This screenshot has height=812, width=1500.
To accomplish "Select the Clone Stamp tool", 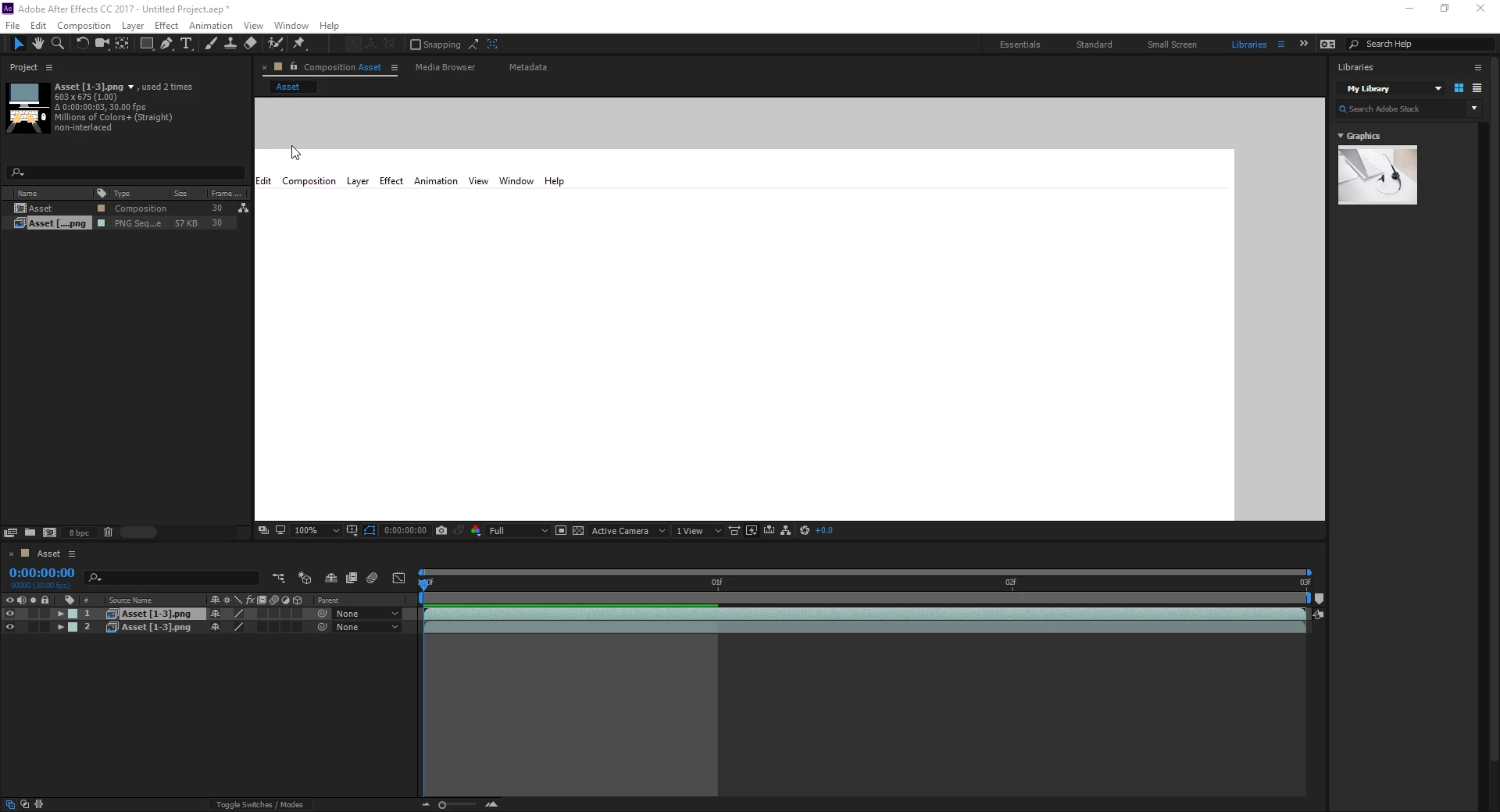I will coord(230,44).
